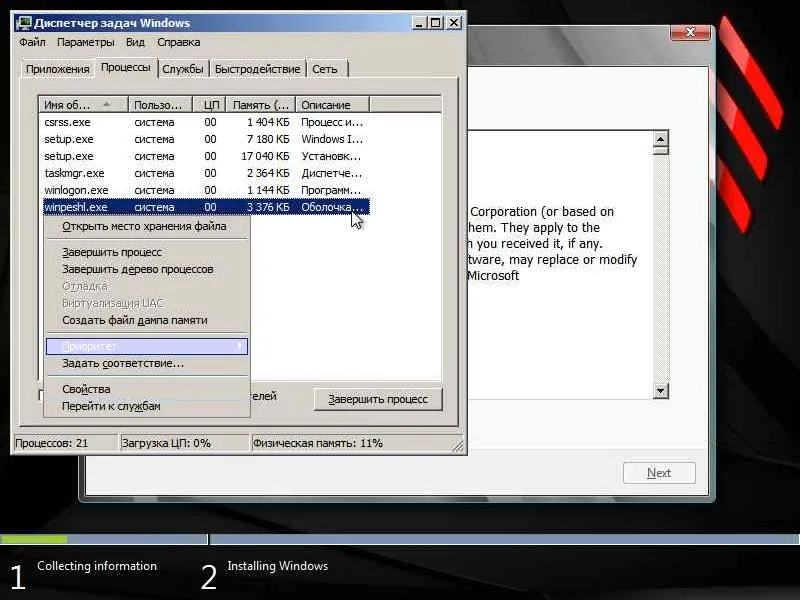
Task: Click the Загрузка ЦП: 0% status entry
Action: click(x=183, y=443)
